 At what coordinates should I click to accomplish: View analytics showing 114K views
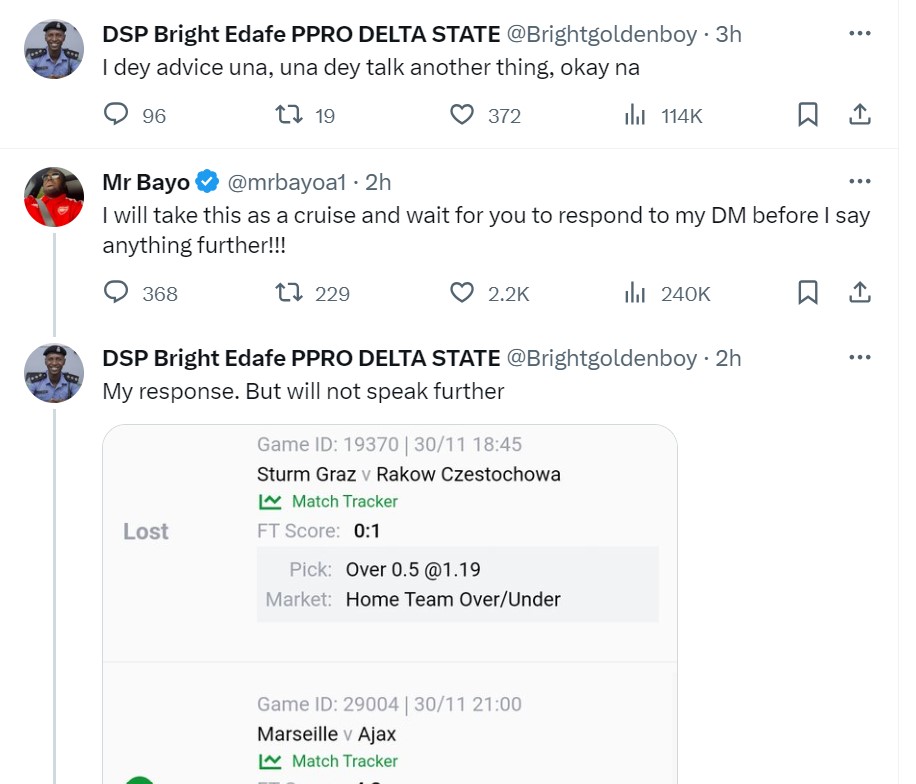pos(635,115)
